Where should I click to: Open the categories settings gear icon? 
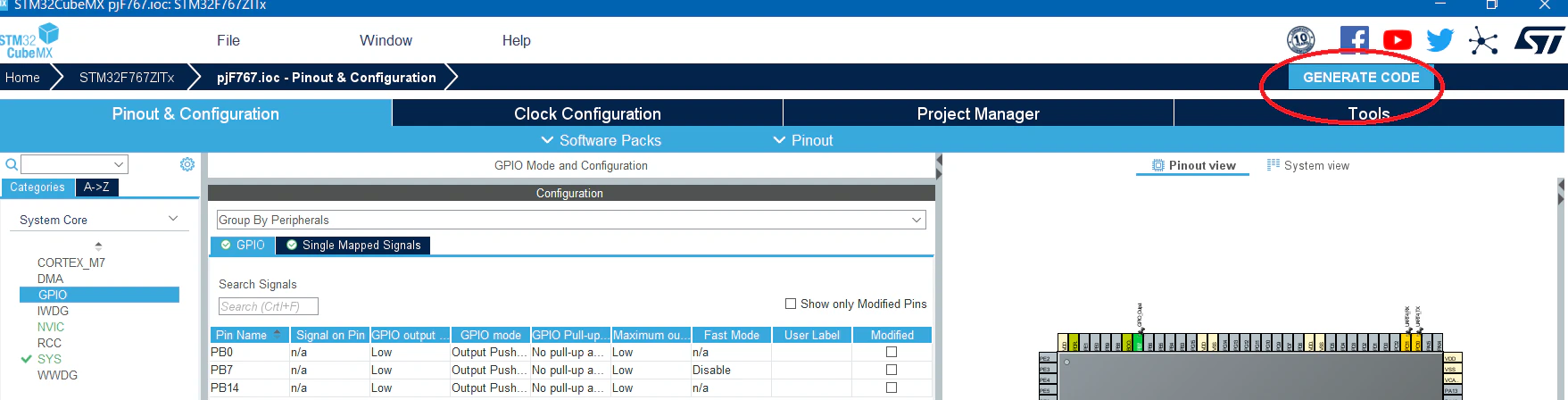[x=187, y=164]
